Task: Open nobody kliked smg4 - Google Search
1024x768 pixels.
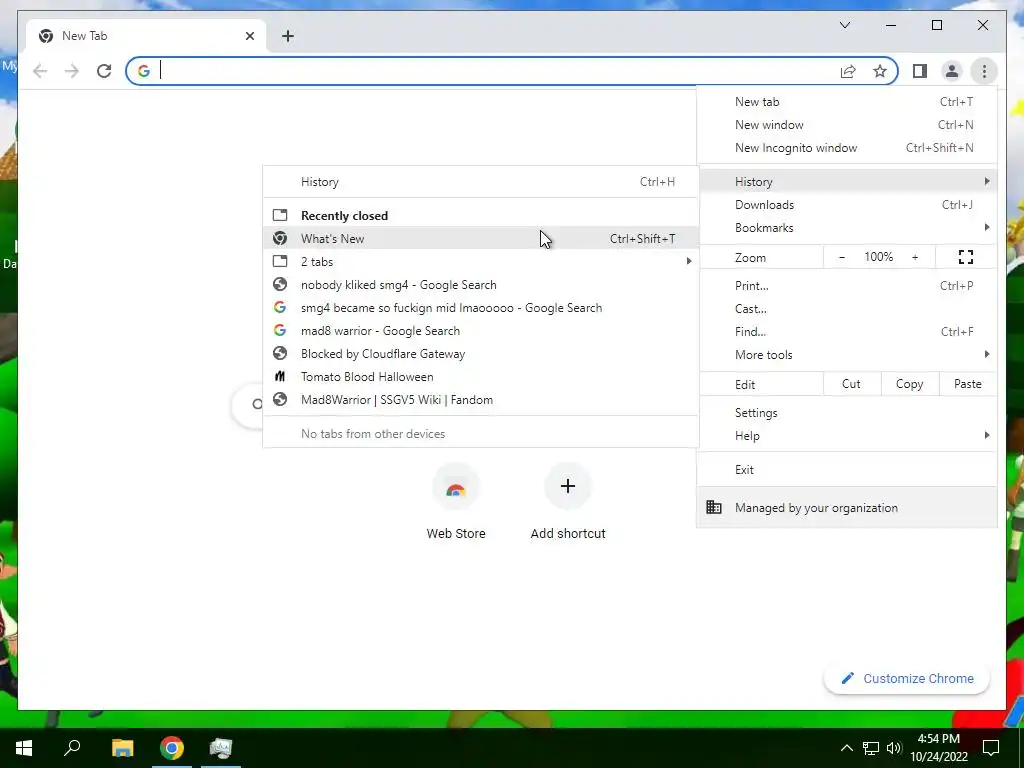Action: pyautogui.click(x=481, y=285)
